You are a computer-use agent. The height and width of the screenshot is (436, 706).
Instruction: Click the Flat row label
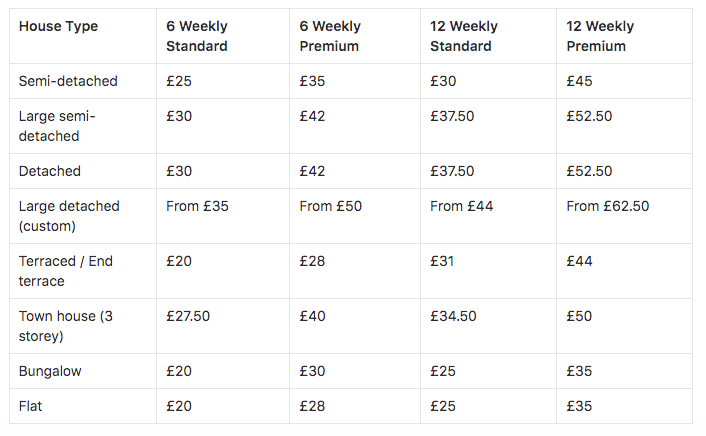point(32,406)
